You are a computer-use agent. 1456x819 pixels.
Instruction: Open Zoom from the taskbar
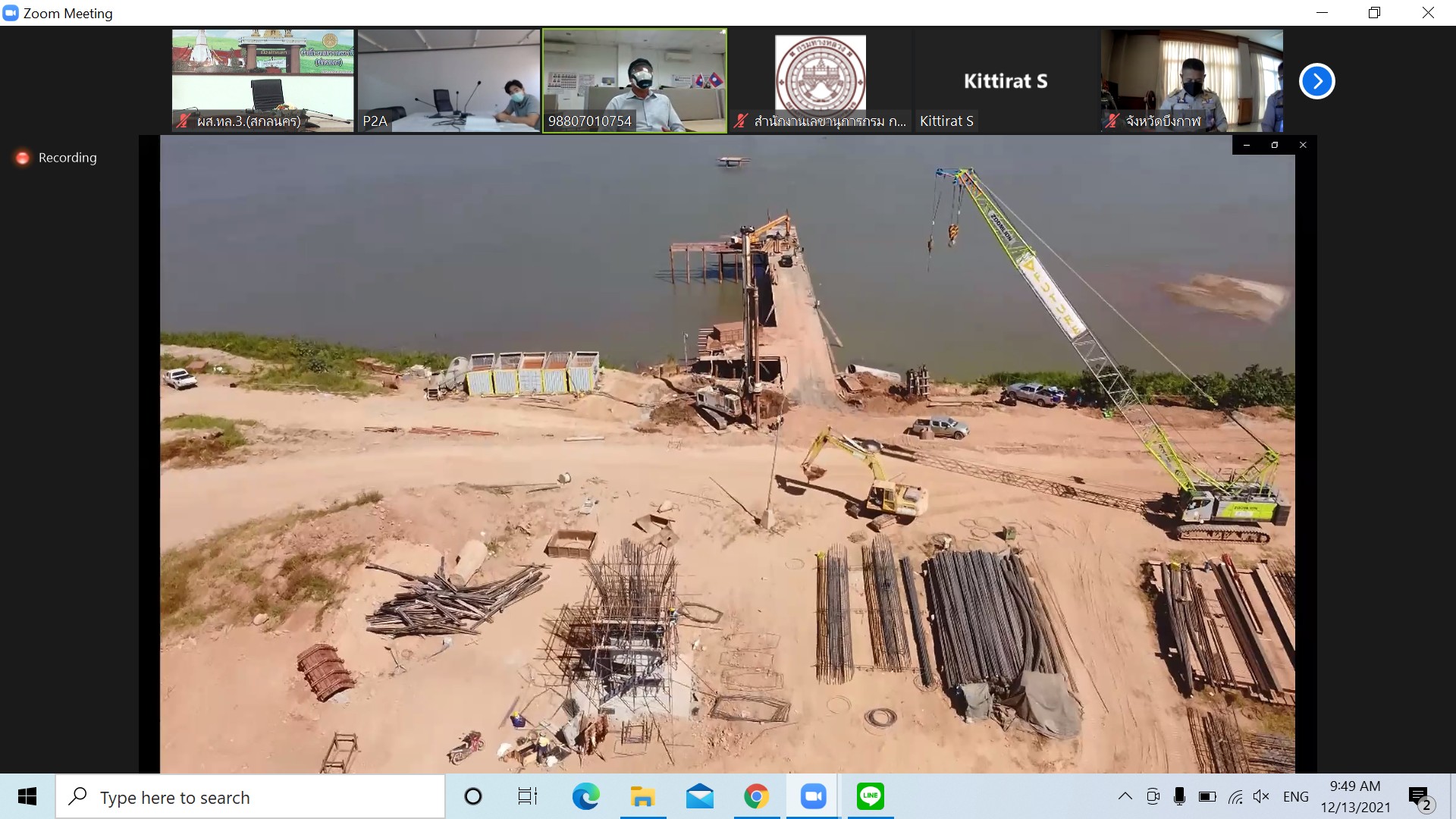[x=813, y=796]
